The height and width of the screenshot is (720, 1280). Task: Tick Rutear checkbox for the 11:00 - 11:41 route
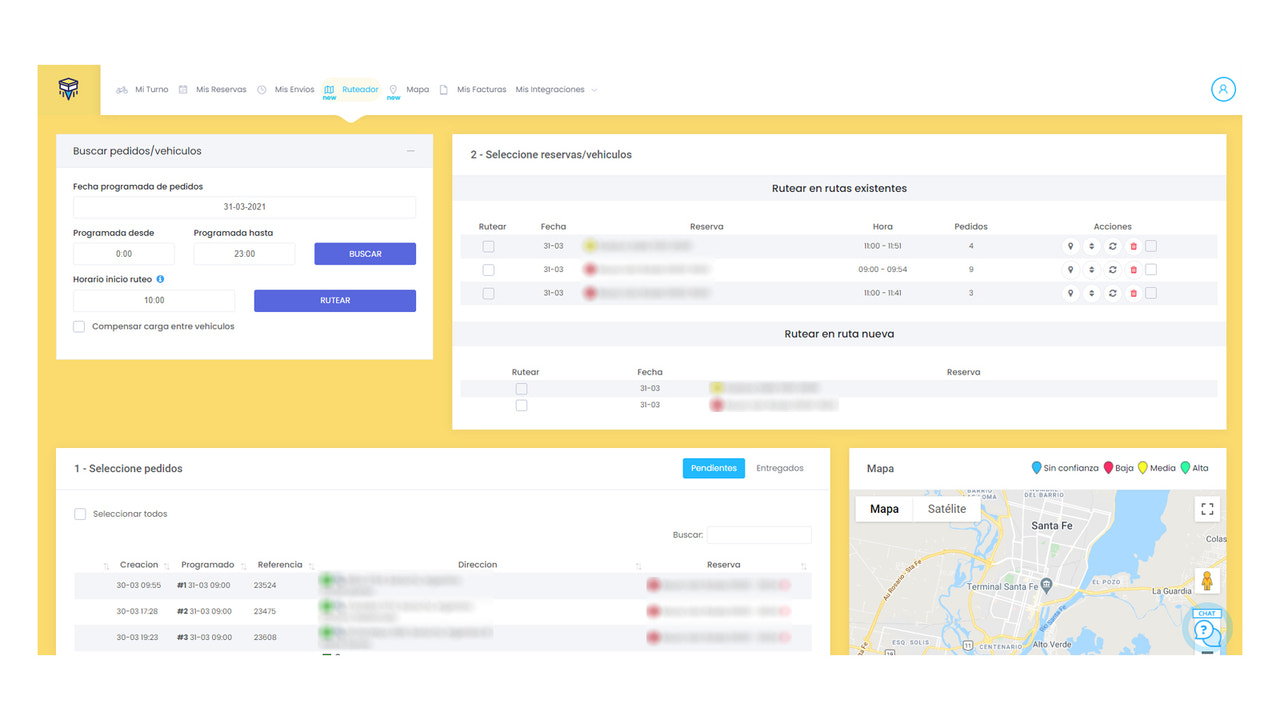(488, 293)
